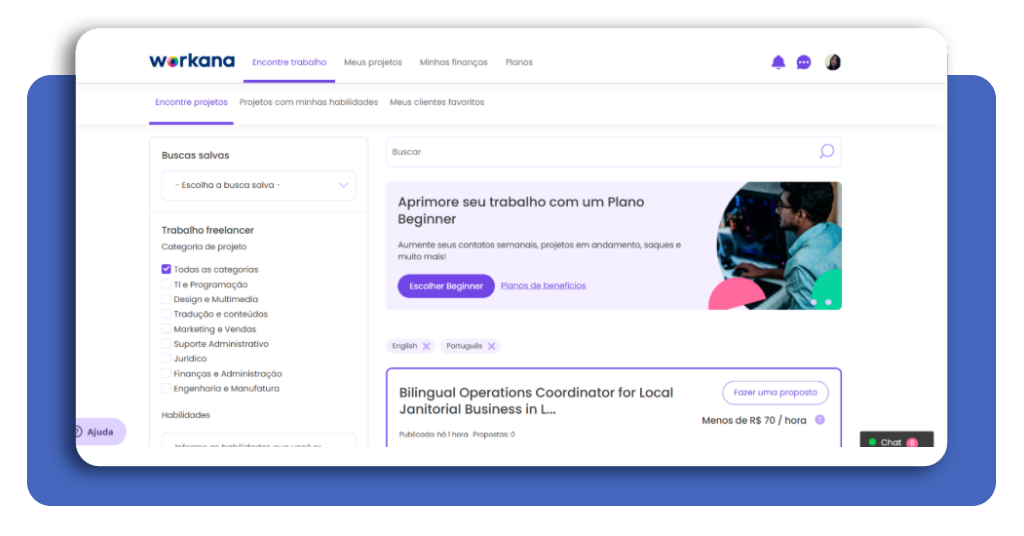Click the banner image of man at computer
Viewport: 1024px width, 536px height.
(x=777, y=245)
